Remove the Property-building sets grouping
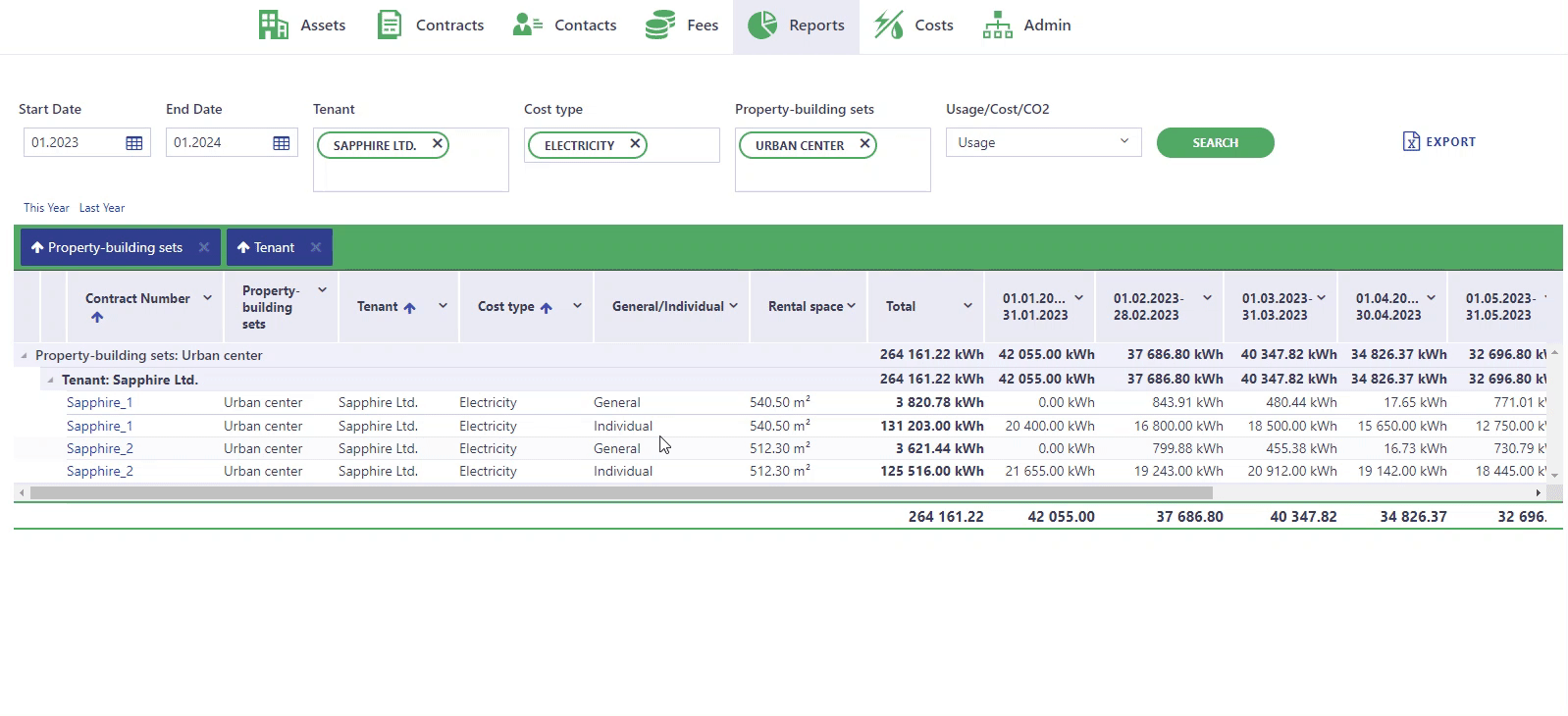Image resolution: width=1568 pixels, height=716 pixels. click(x=203, y=247)
